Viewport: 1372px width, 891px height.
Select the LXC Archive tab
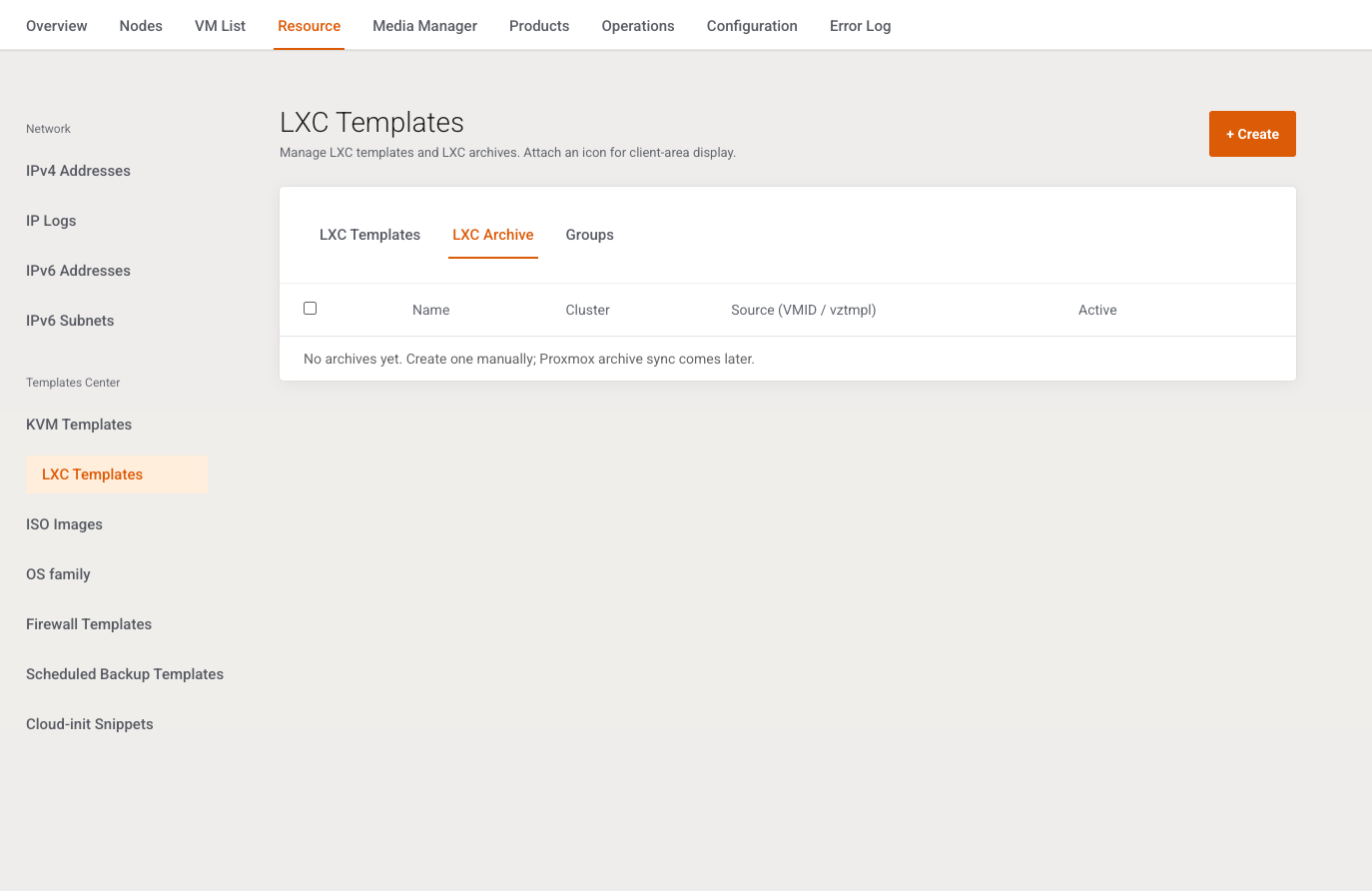[493, 235]
